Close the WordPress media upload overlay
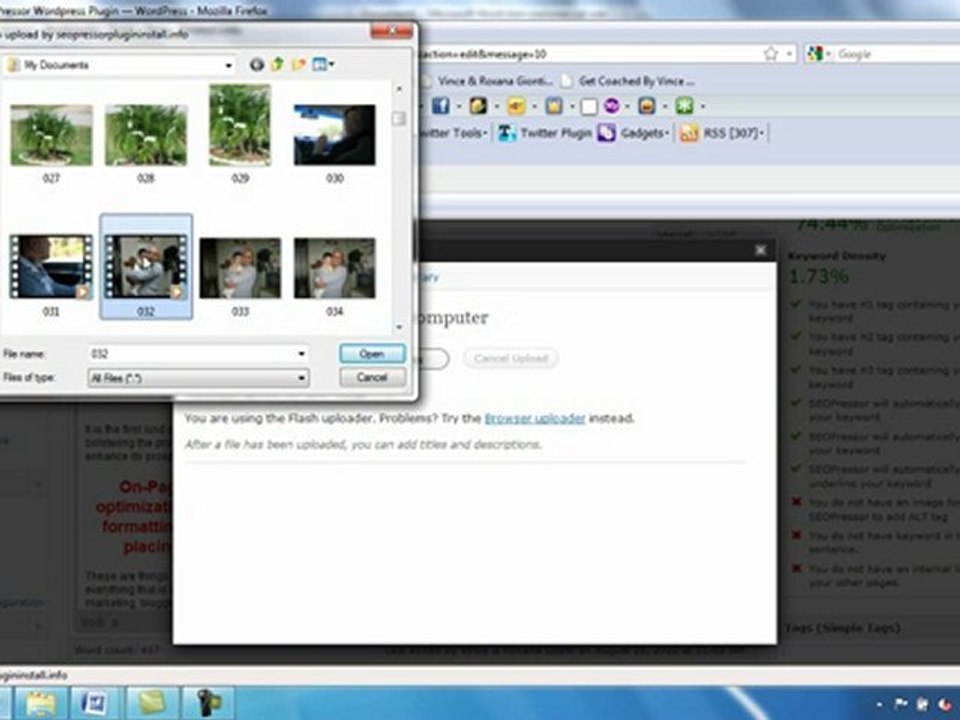960x720 pixels. 760,250
